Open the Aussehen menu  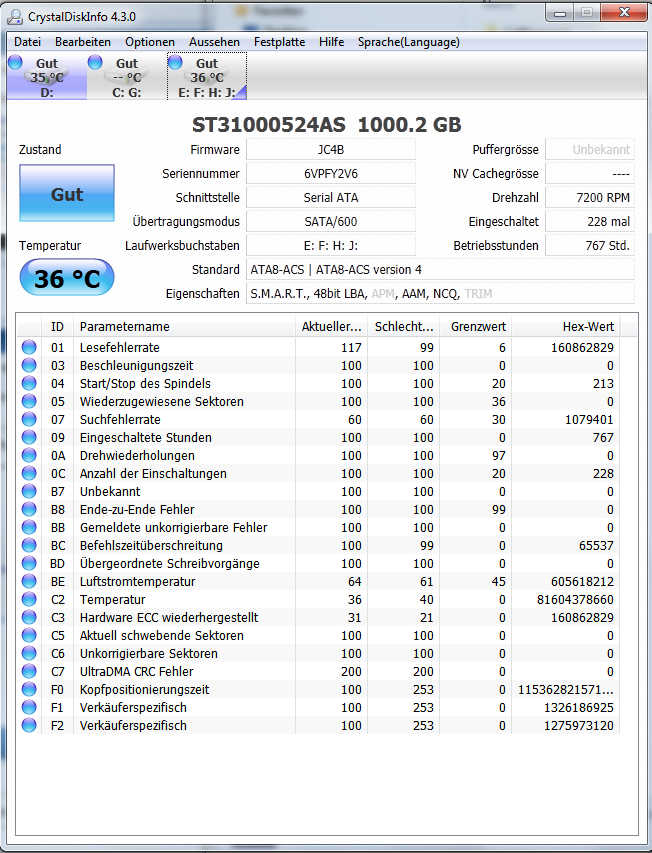pyautogui.click(x=214, y=42)
